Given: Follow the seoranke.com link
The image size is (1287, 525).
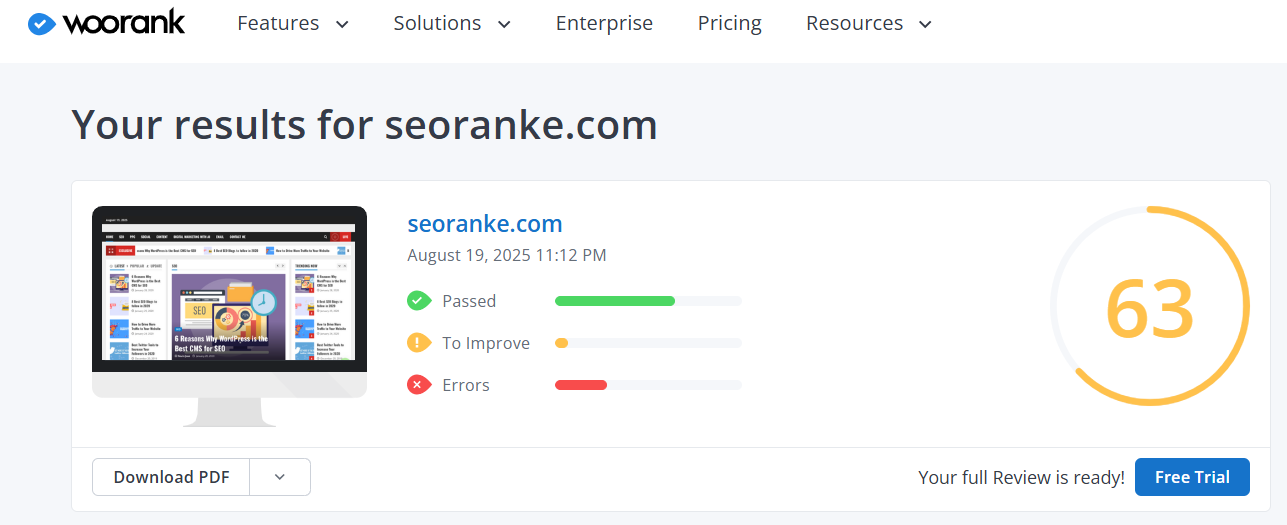Looking at the screenshot, I should 485,223.
